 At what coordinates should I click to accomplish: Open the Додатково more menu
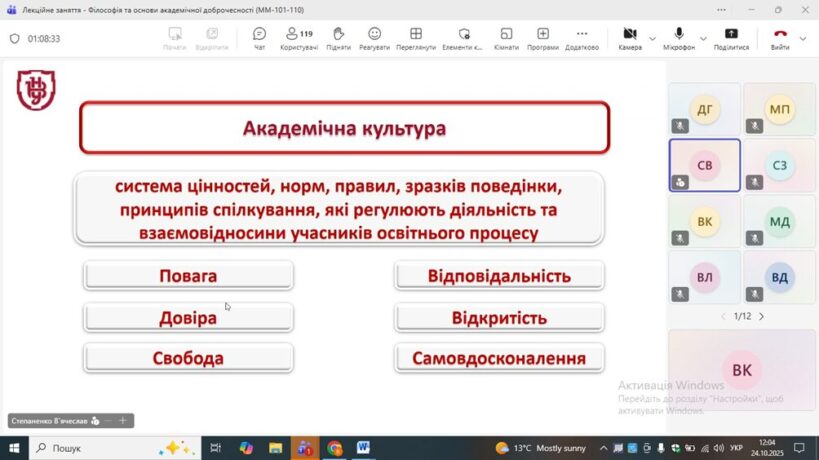pyautogui.click(x=582, y=38)
